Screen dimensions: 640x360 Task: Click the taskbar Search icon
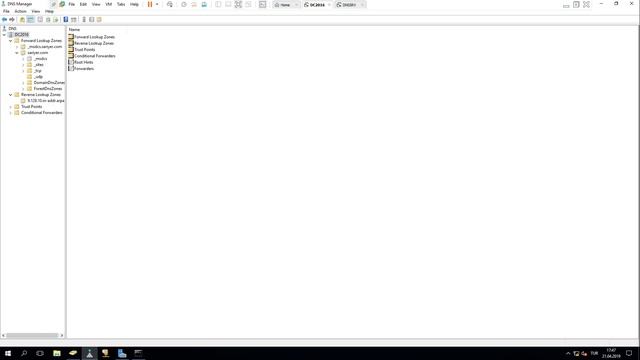(24, 353)
